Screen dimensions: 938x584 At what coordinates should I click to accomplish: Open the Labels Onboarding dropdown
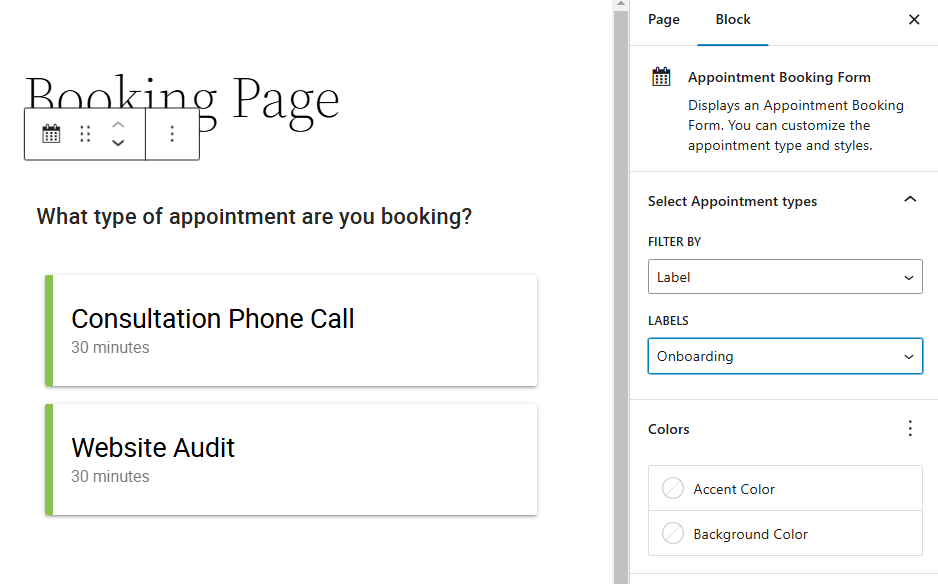(x=785, y=356)
